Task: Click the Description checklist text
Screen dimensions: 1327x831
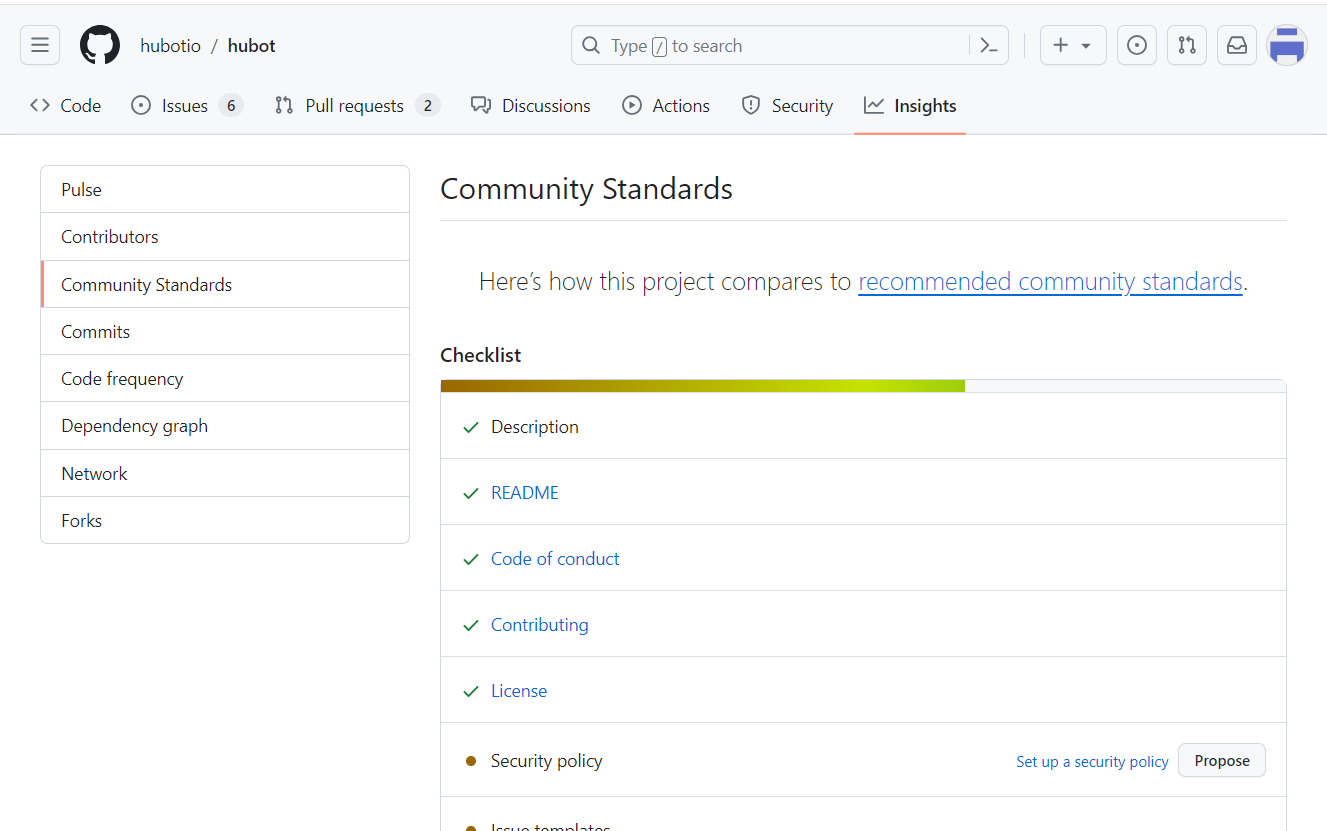Action: point(535,427)
